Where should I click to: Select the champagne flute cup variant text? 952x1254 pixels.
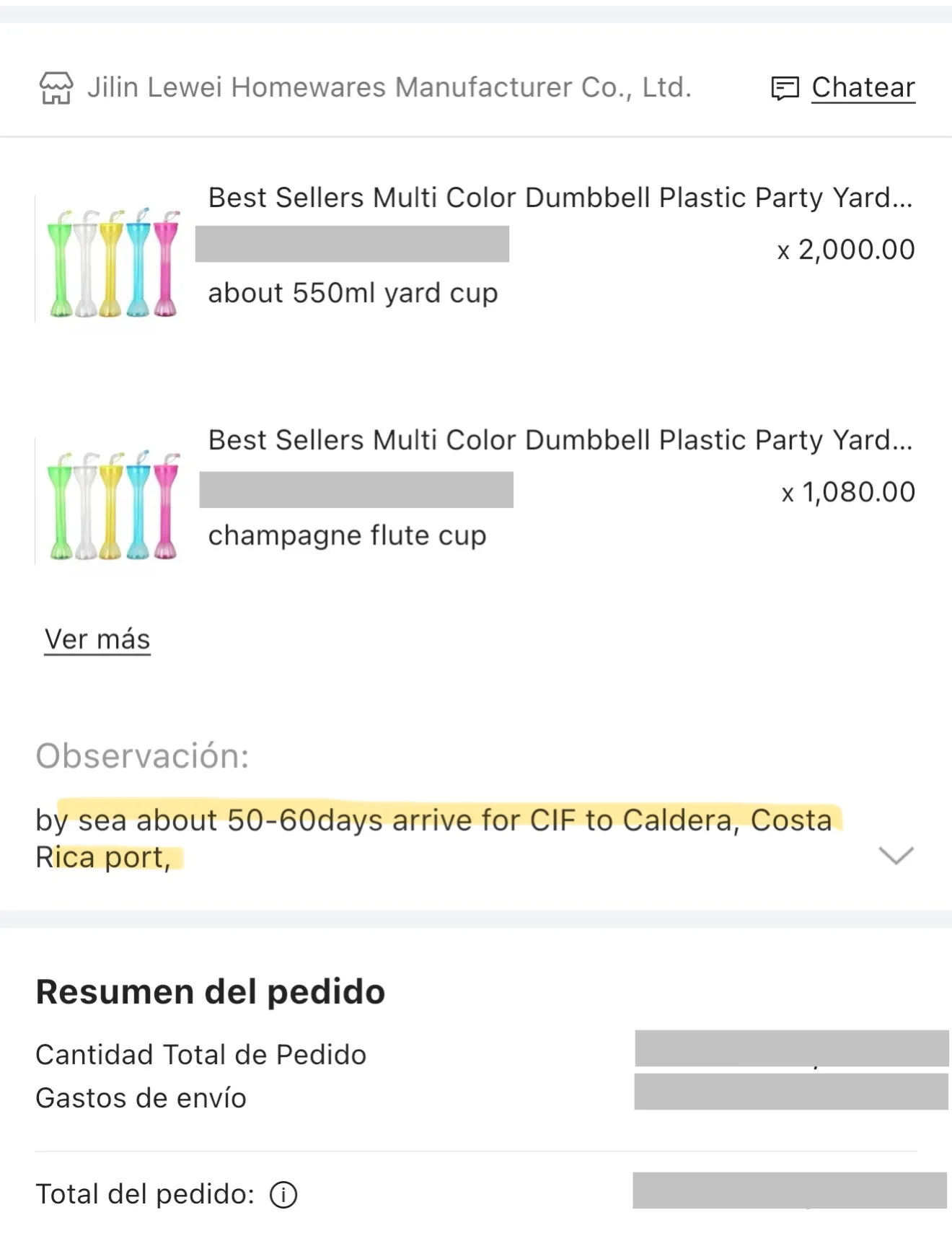[347, 535]
